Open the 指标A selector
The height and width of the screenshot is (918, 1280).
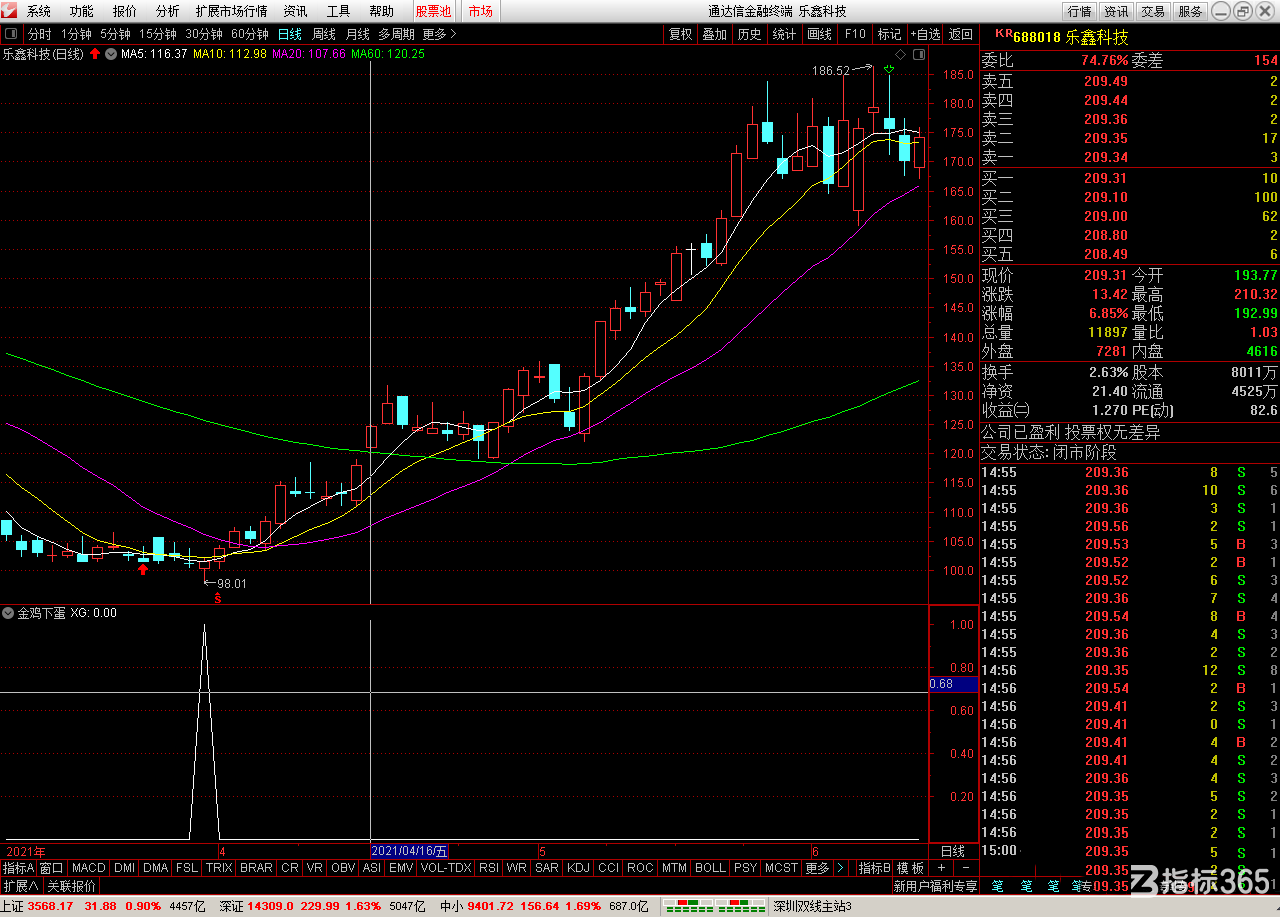(19, 868)
